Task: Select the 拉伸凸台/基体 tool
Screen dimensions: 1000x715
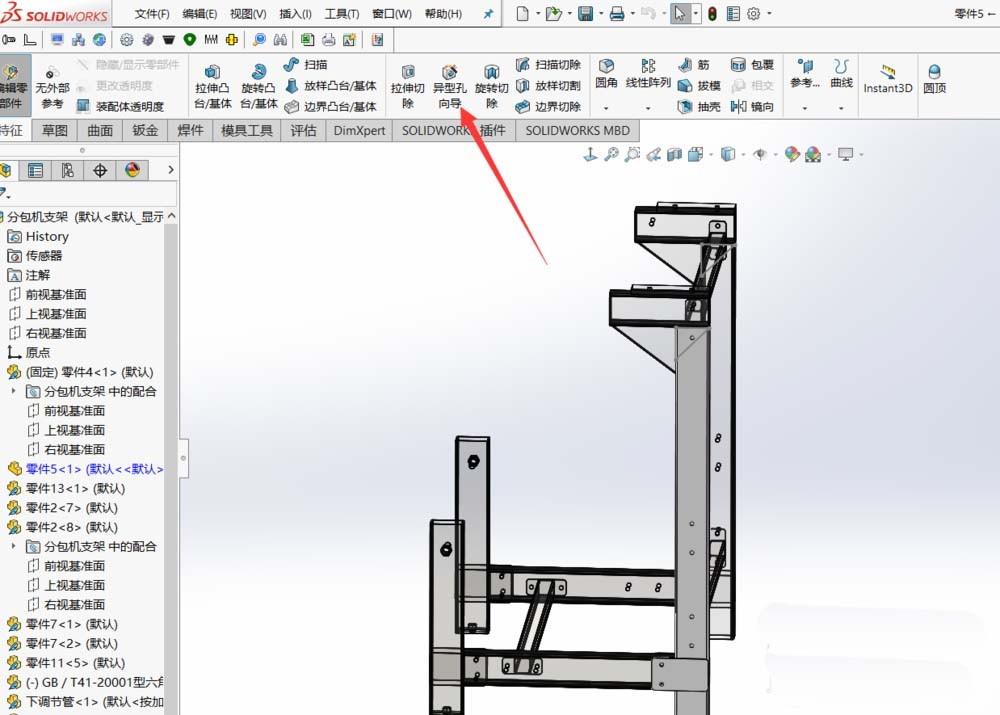Action: tap(211, 85)
